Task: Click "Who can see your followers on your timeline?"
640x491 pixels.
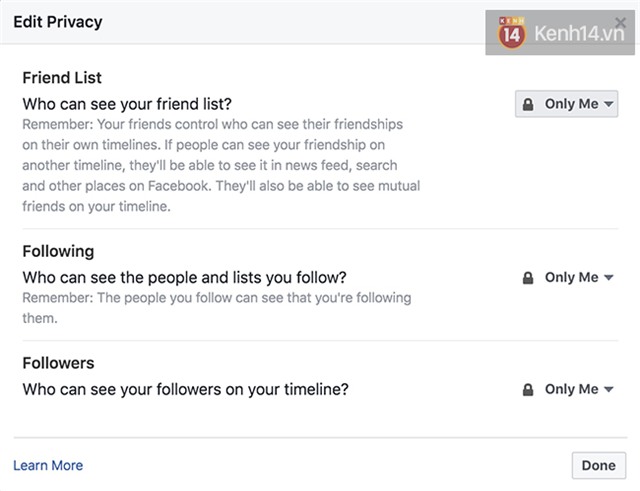Action: [185, 389]
